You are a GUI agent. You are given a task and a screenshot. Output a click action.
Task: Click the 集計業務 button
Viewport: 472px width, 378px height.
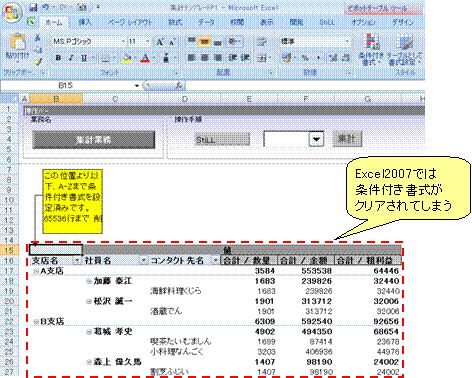[x=94, y=139]
